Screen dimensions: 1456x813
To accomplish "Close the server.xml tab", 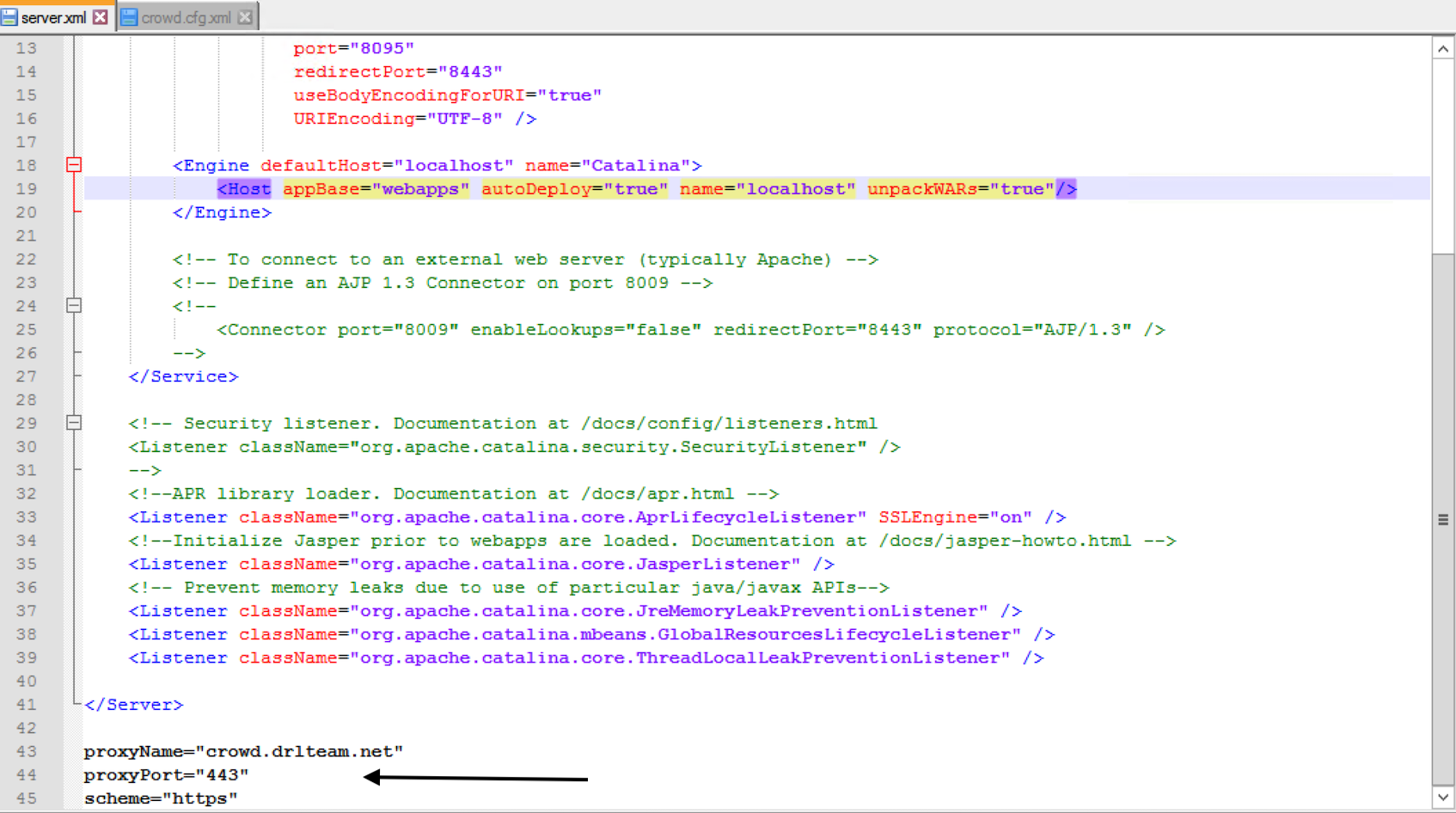I will (101, 17).
